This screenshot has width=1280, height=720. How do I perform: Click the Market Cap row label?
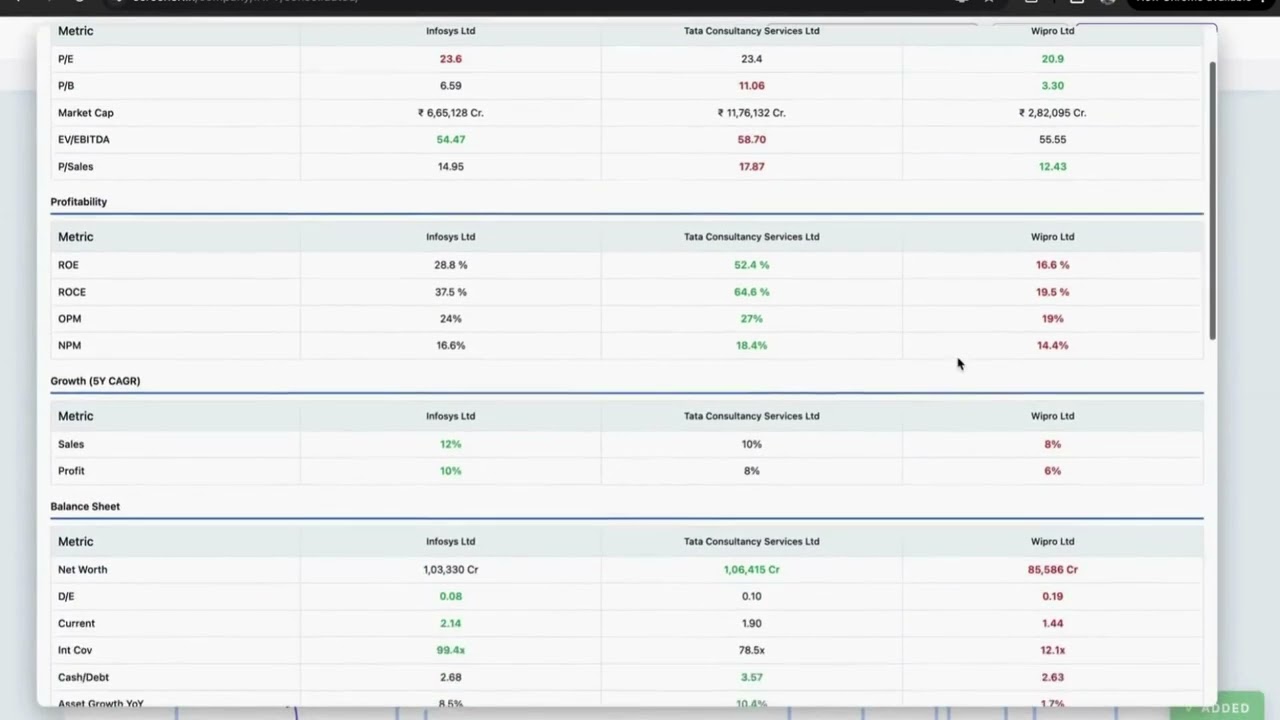pyautogui.click(x=86, y=113)
